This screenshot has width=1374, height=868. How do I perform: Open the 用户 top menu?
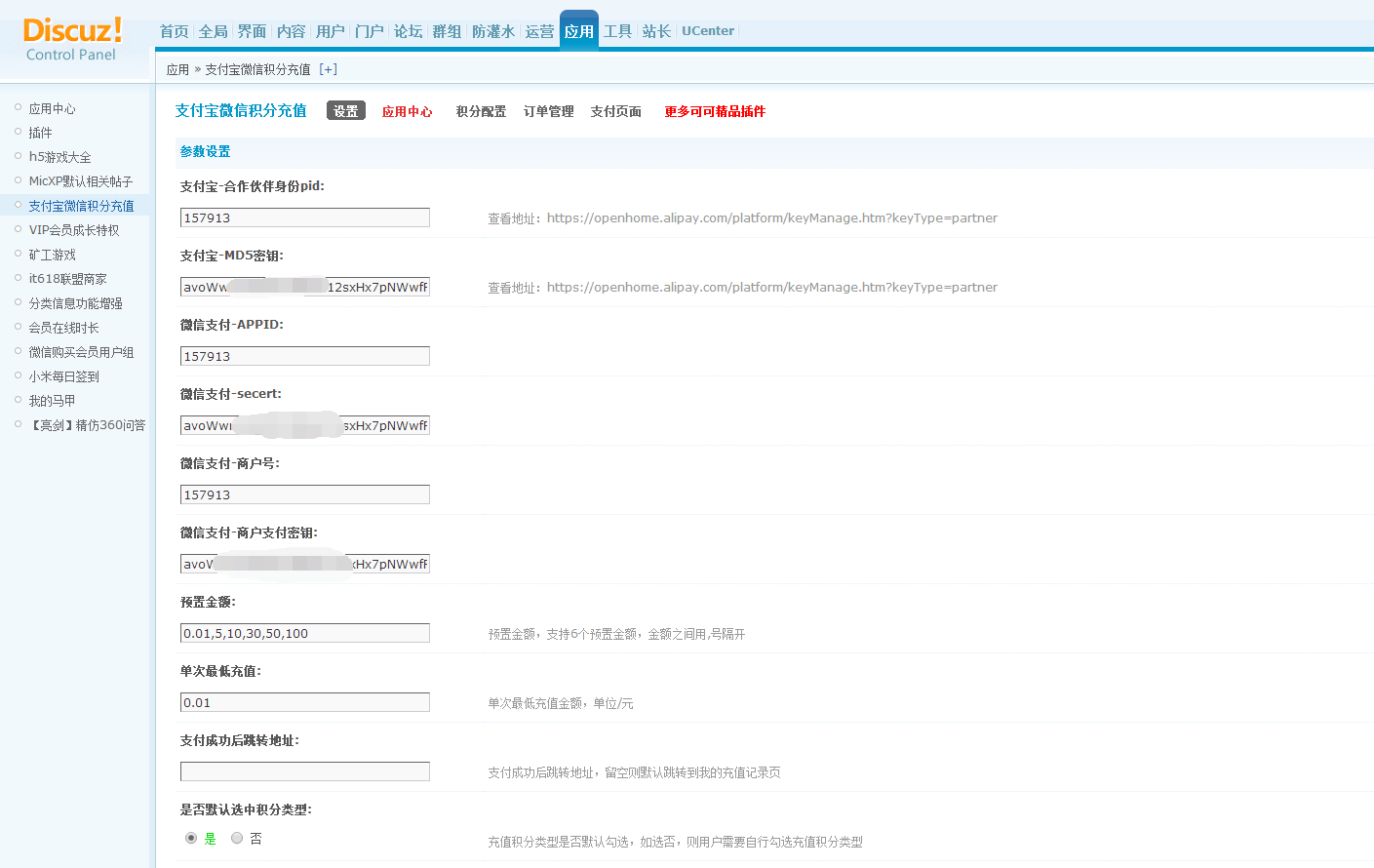tap(331, 31)
